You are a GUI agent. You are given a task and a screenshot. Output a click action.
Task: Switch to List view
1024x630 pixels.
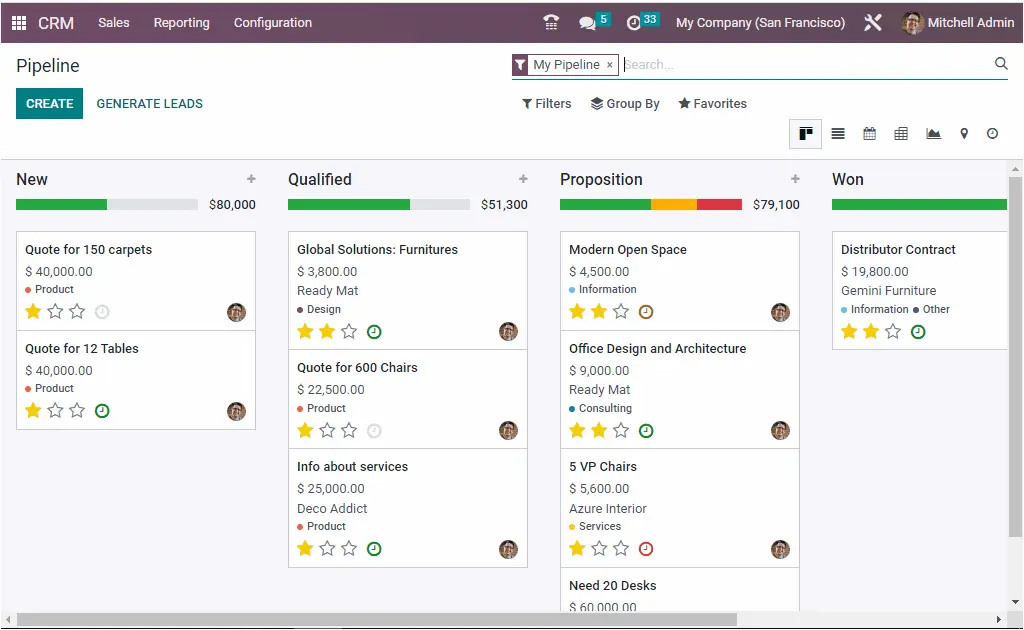837,133
